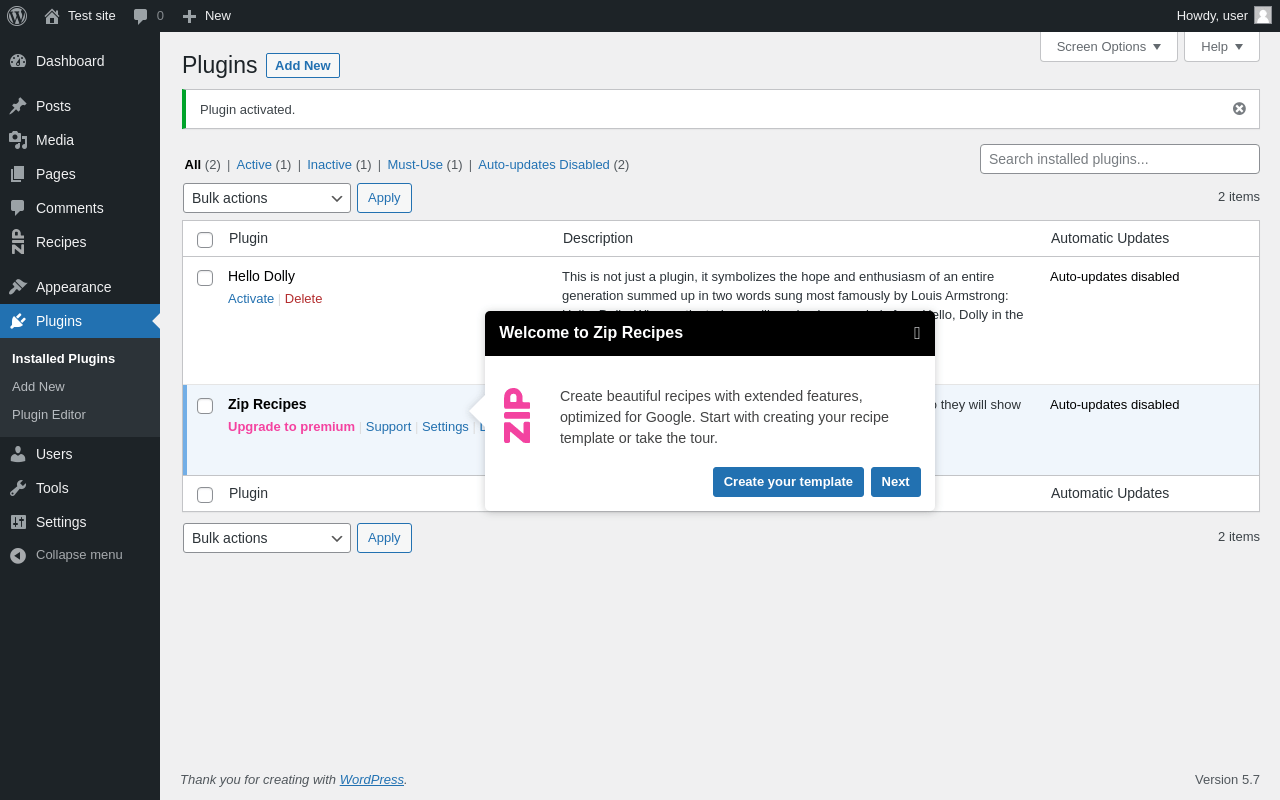Viewport: 1280px width, 800px height.
Task: Click the Collapse menu arrow icon
Action: click(x=18, y=555)
